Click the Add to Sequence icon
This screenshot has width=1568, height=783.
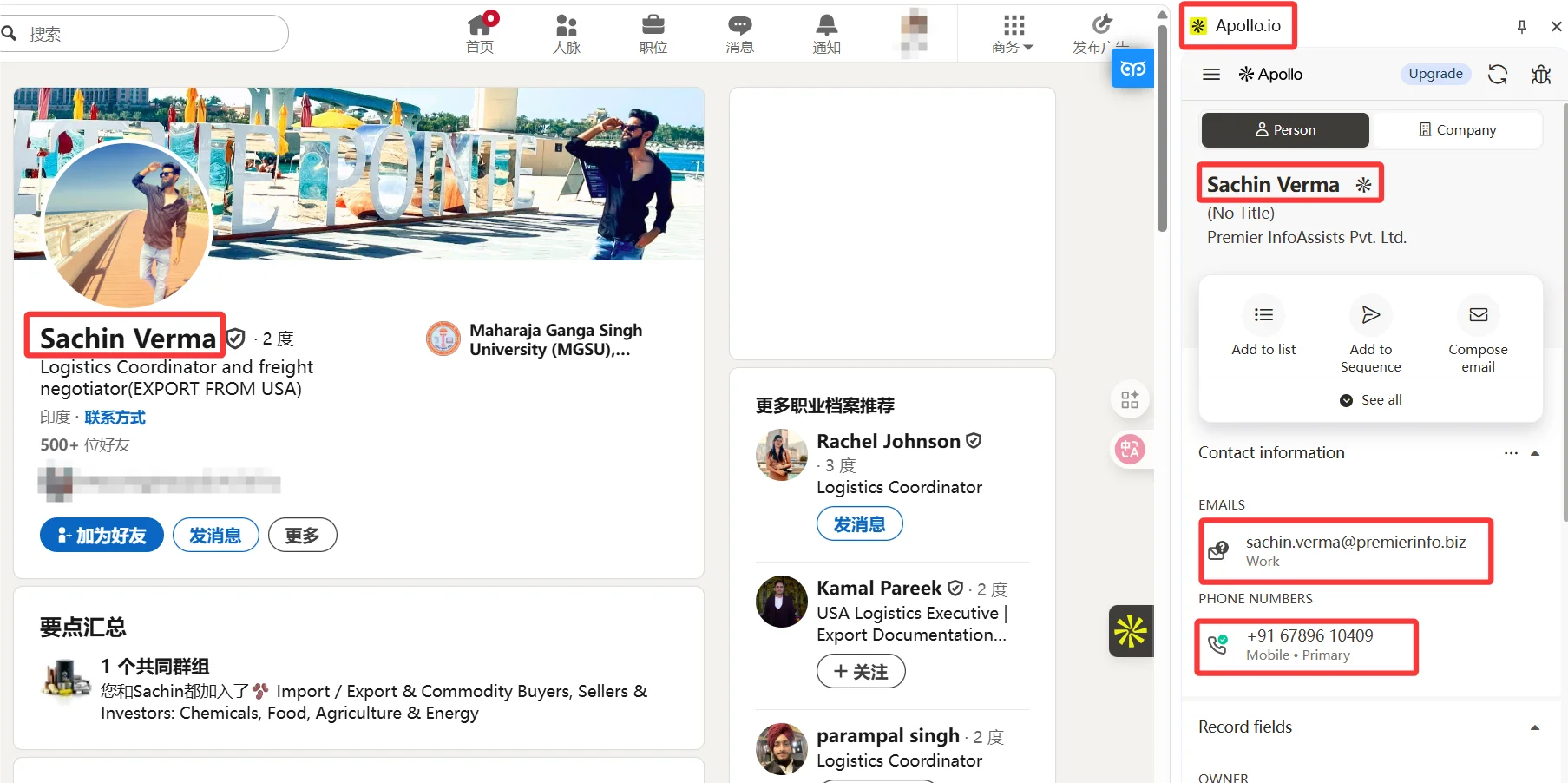[1371, 314]
